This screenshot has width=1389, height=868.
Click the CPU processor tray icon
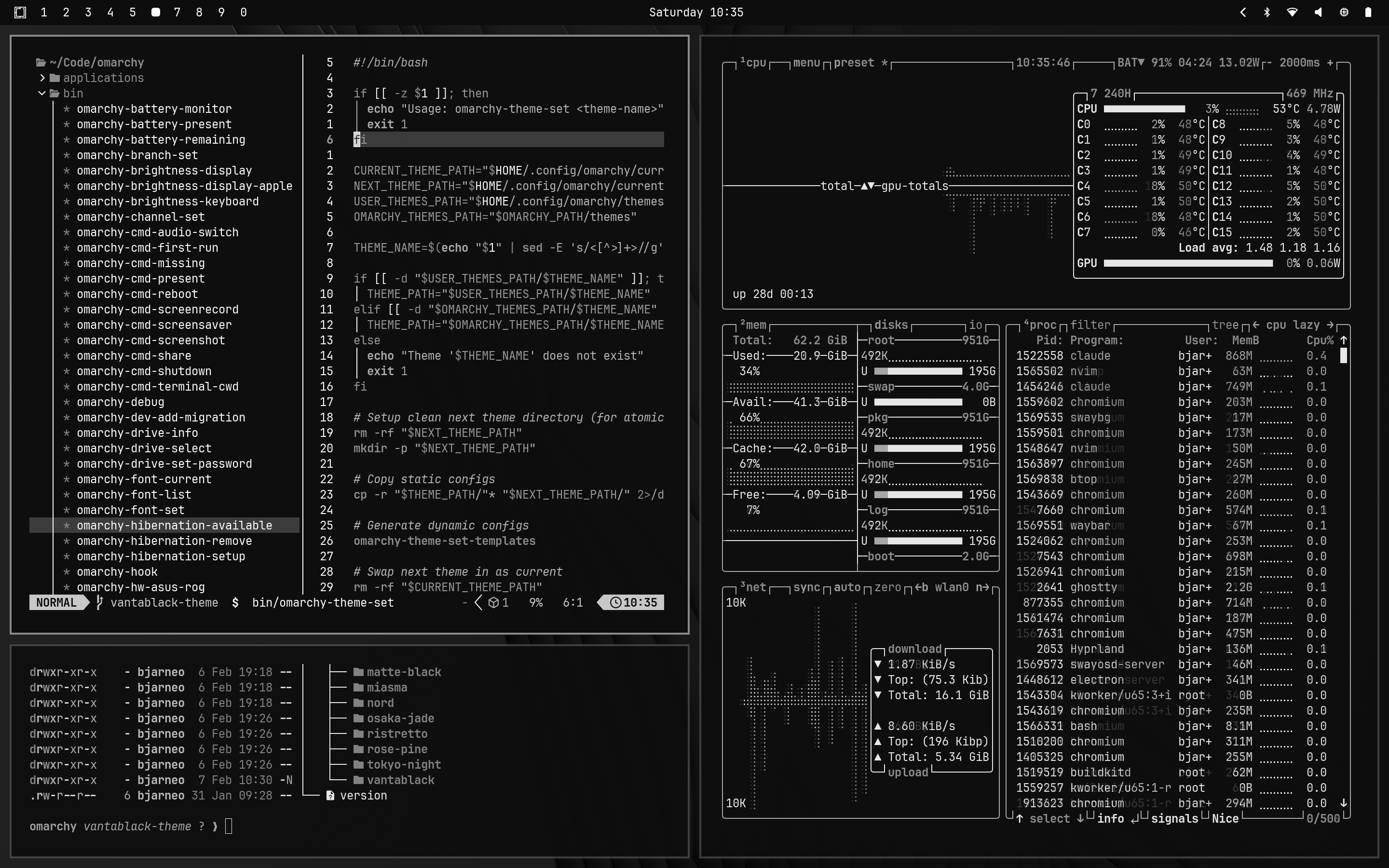1344,12
